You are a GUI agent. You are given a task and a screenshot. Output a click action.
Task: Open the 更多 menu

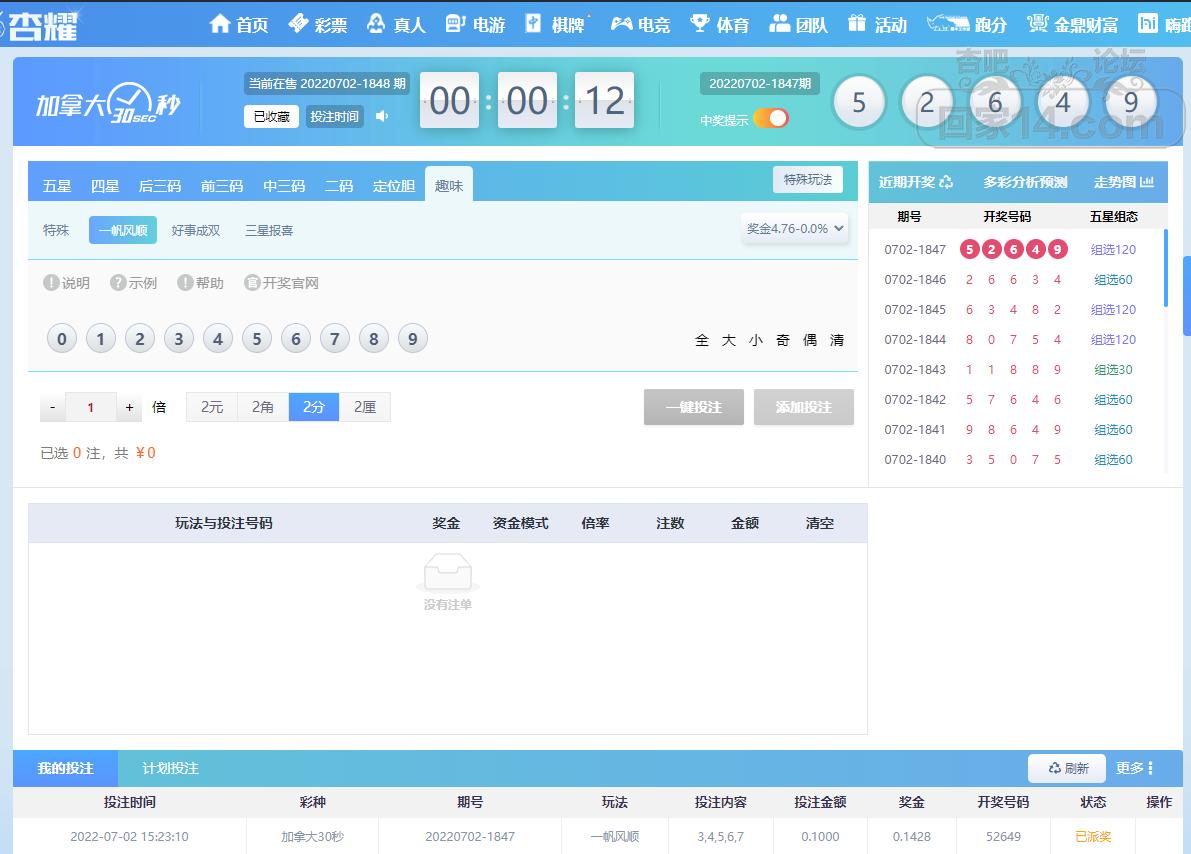coord(1135,768)
